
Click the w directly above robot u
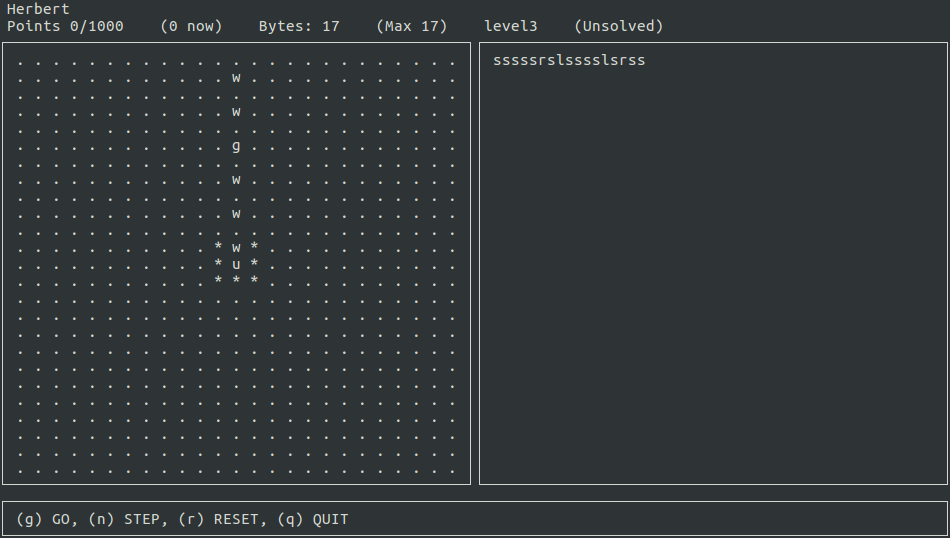coord(236,247)
